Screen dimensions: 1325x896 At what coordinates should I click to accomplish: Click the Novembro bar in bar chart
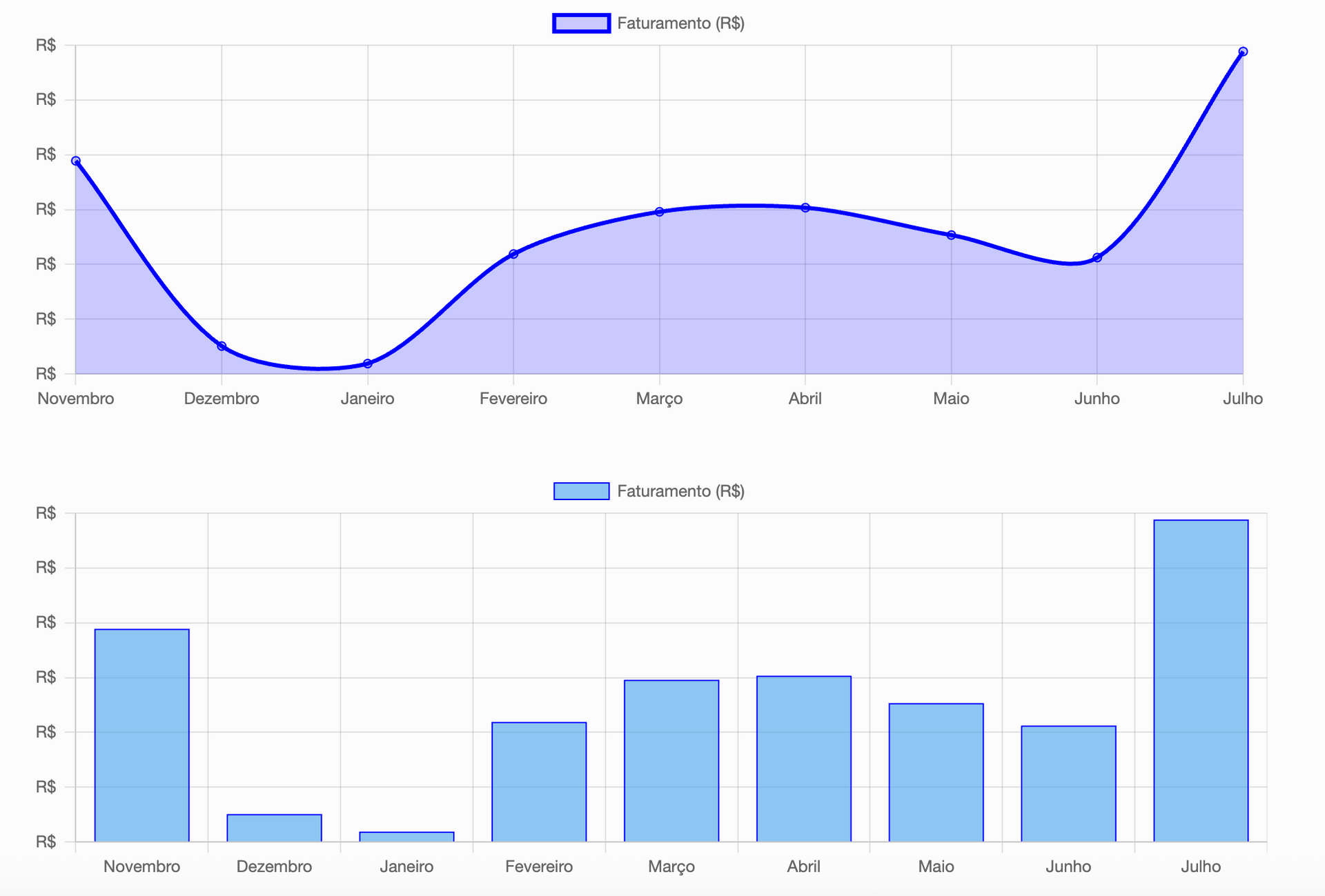pos(141,735)
